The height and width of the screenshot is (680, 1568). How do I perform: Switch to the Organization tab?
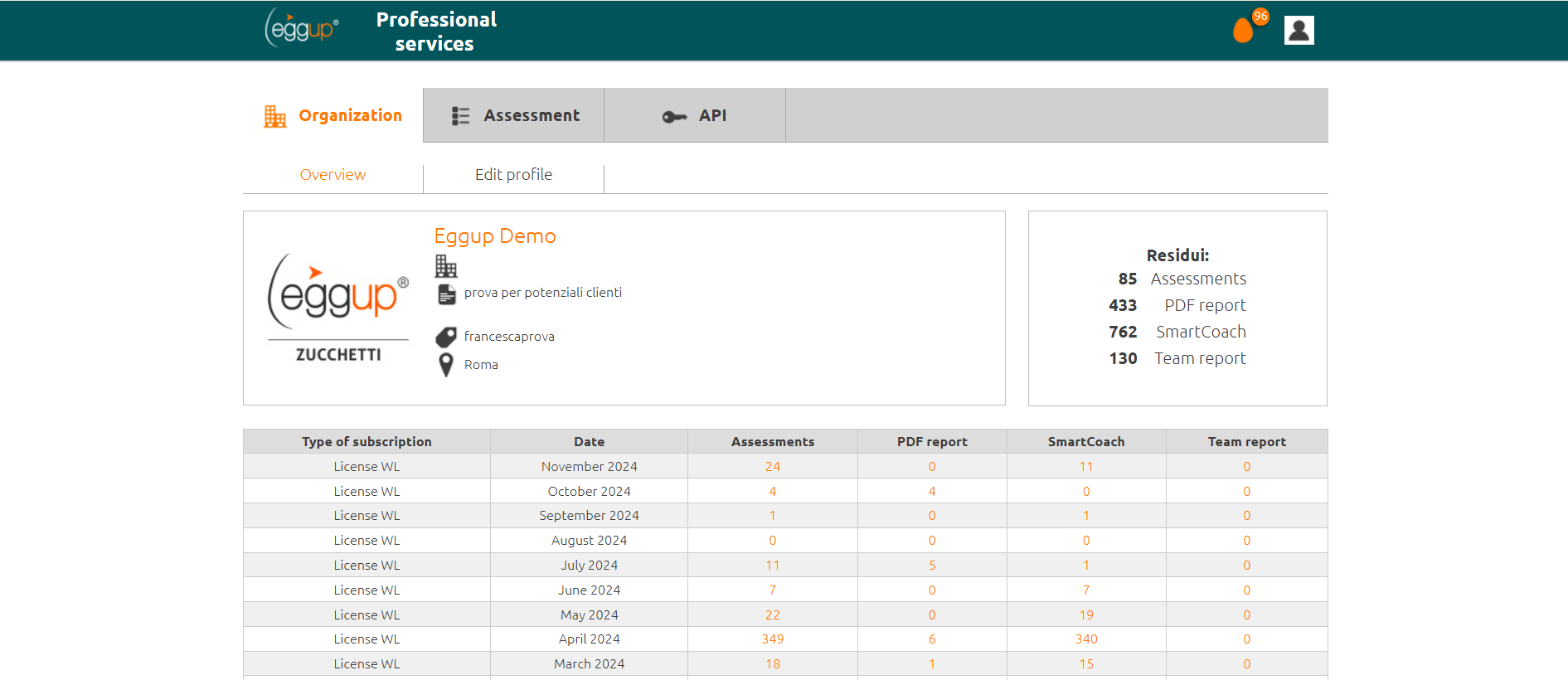coord(333,115)
